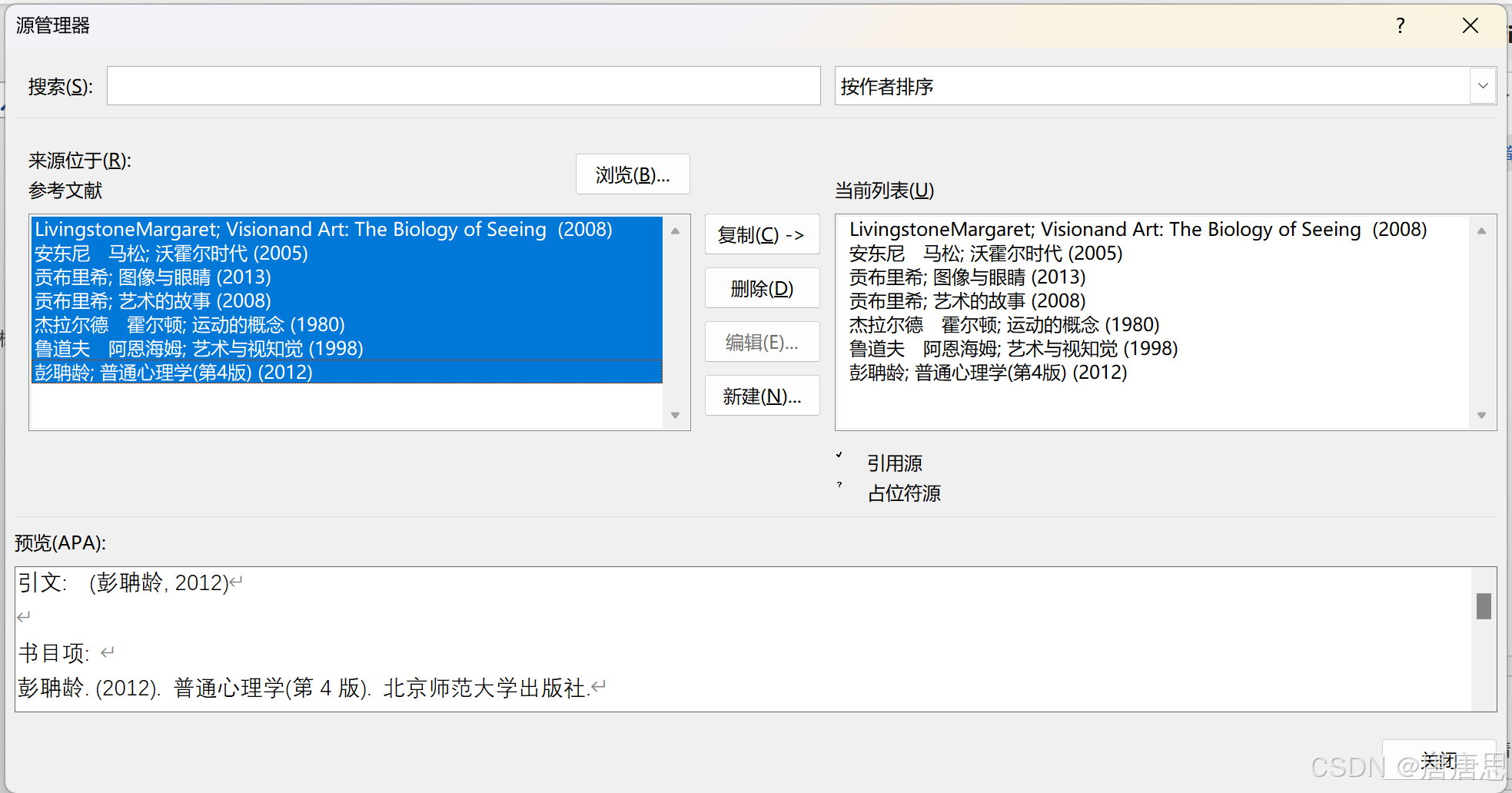Click down arrow of 参考文献 list scrollbar
Image resolution: width=1512 pixels, height=793 pixels.
675,415
